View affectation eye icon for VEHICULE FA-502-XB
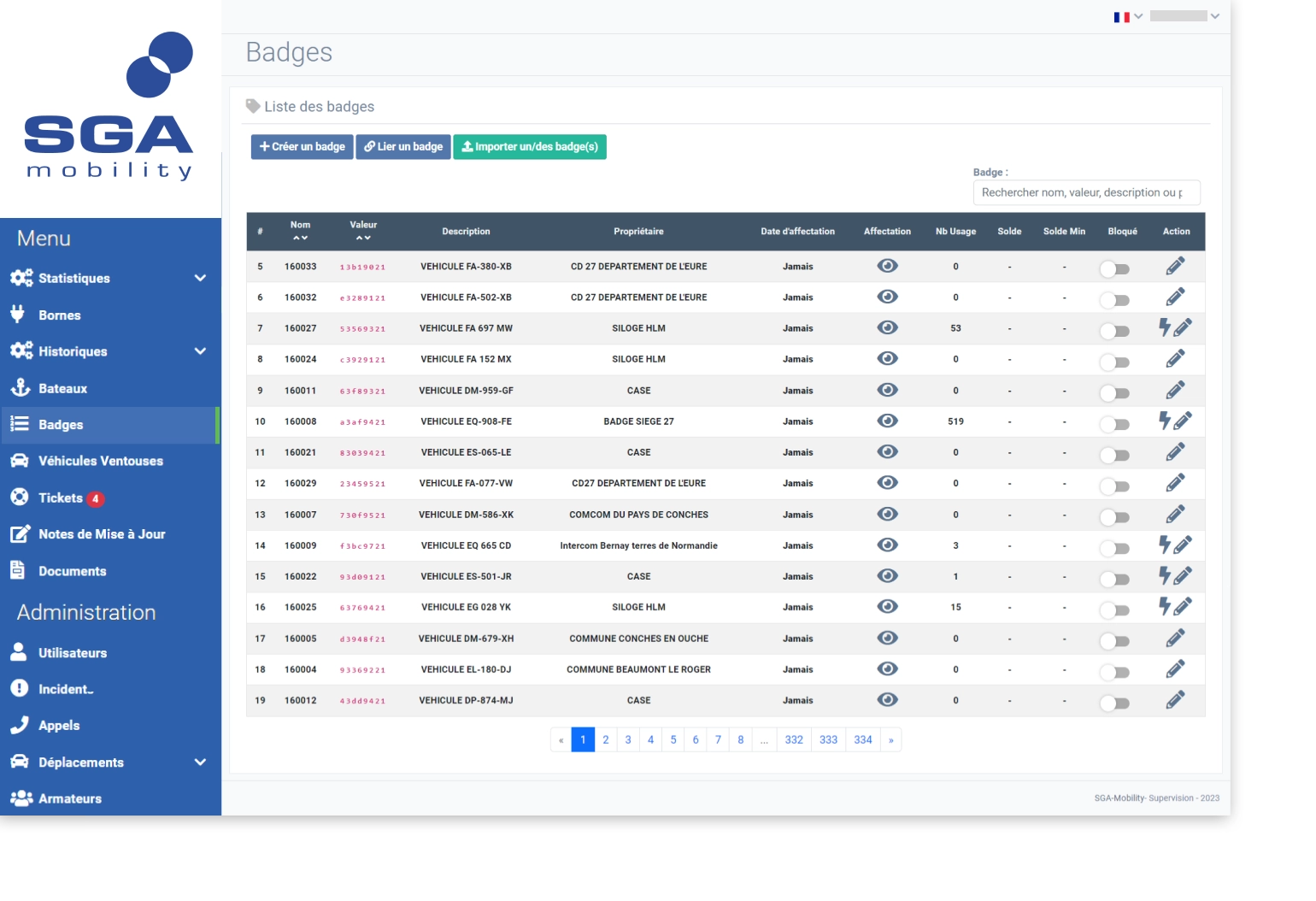The height and width of the screenshot is (901, 1316). [x=887, y=297]
